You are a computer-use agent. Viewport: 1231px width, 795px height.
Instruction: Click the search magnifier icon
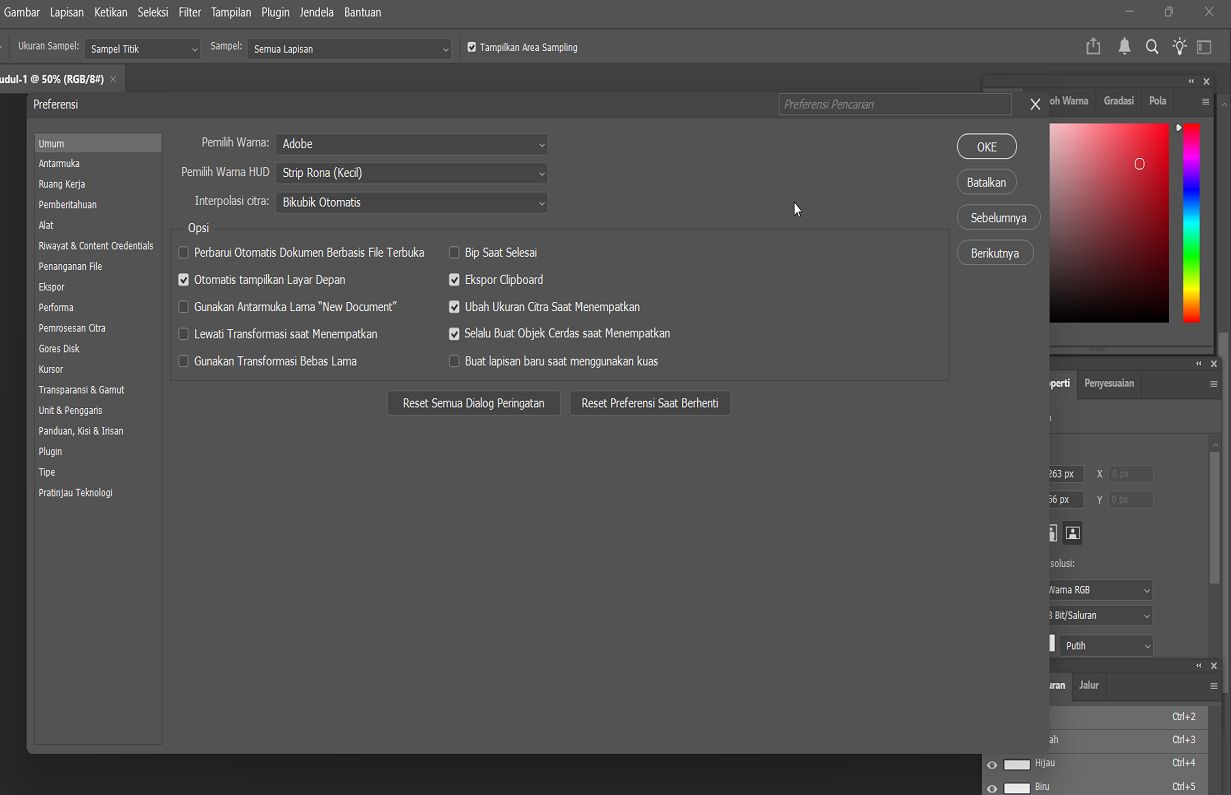click(x=1152, y=47)
